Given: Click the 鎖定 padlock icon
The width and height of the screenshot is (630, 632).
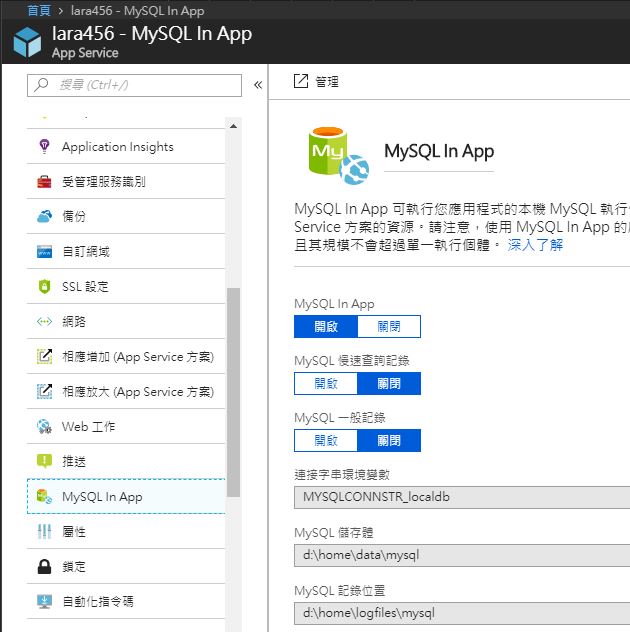Looking at the screenshot, I should [x=44, y=567].
